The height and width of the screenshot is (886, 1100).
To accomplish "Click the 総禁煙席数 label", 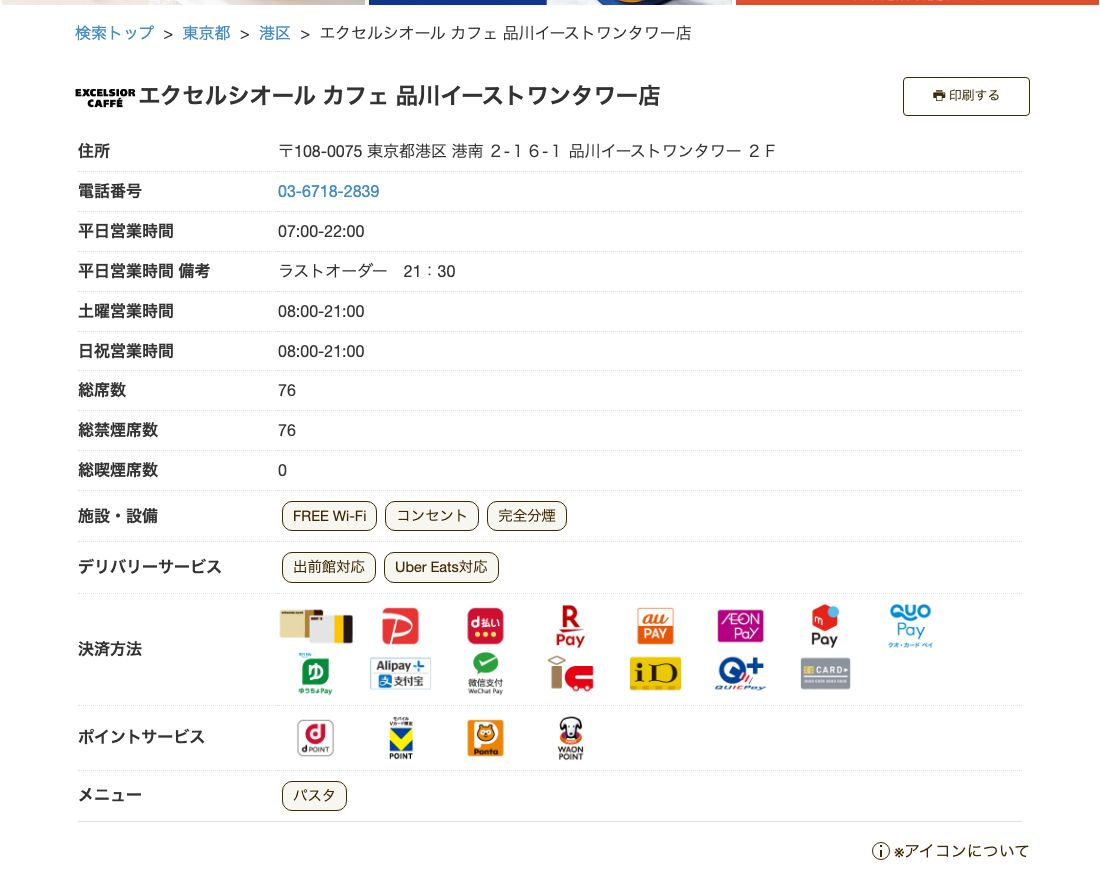I will (x=118, y=431).
